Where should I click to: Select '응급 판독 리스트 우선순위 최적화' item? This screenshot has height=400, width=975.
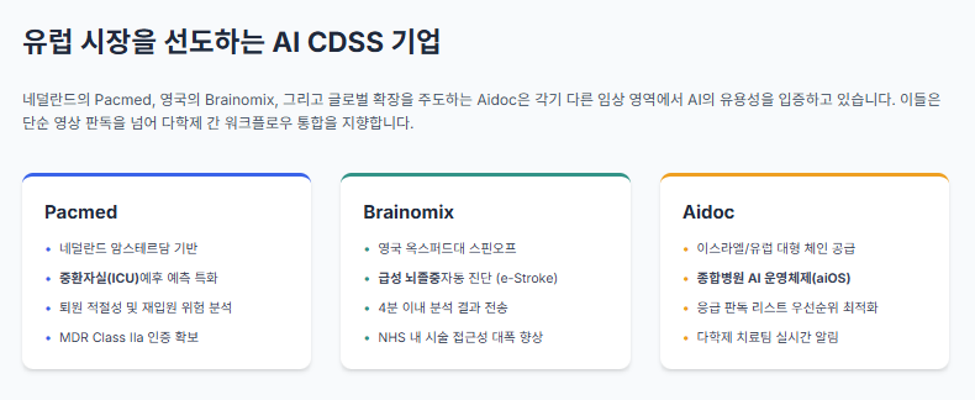(788, 308)
